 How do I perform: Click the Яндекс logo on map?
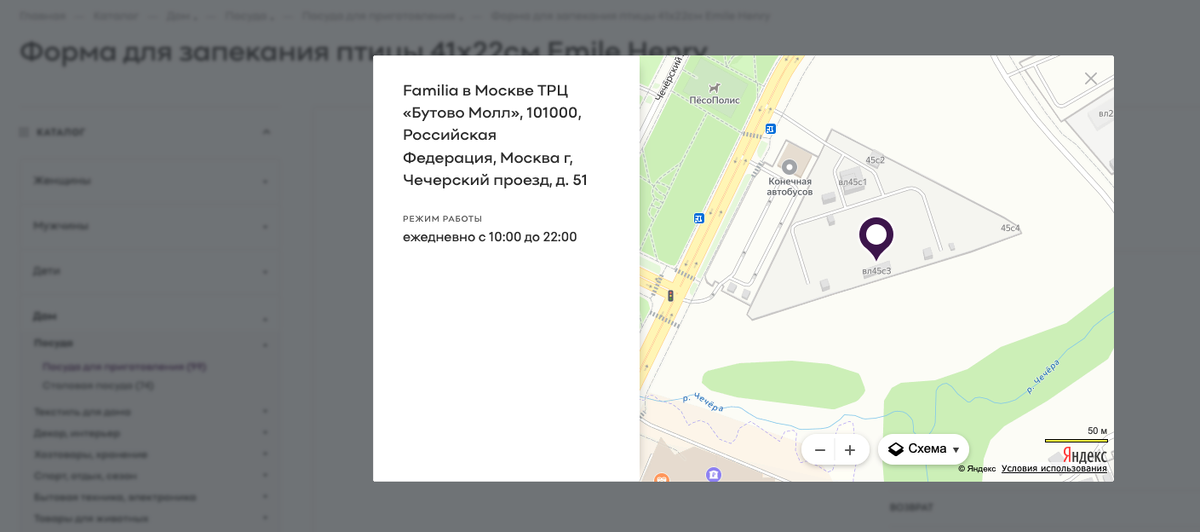point(1084,455)
